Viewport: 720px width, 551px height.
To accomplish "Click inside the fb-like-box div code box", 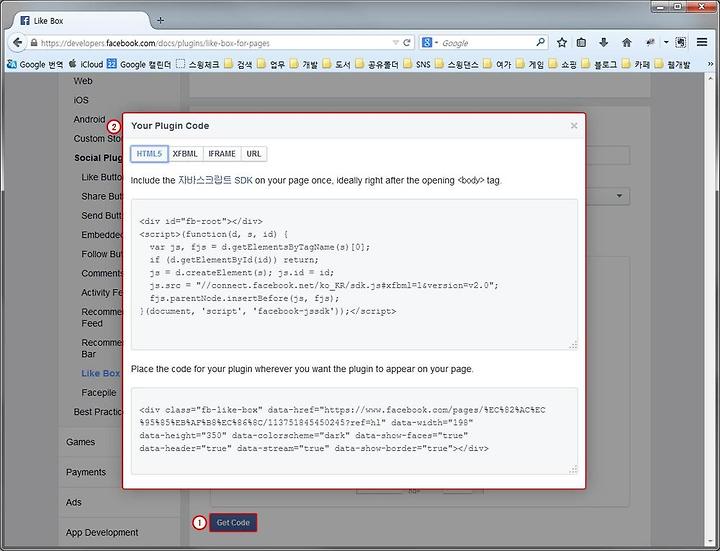I will 354,431.
